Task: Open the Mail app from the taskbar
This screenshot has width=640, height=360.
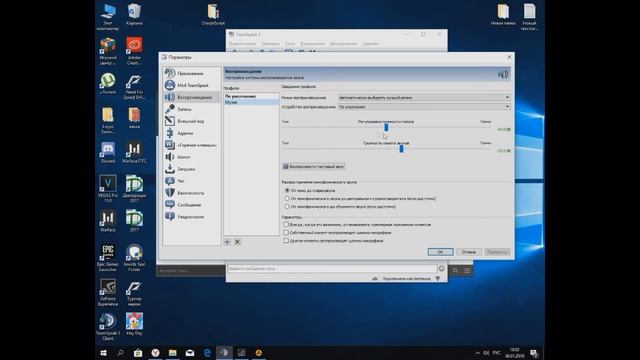Action: (190, 353)
